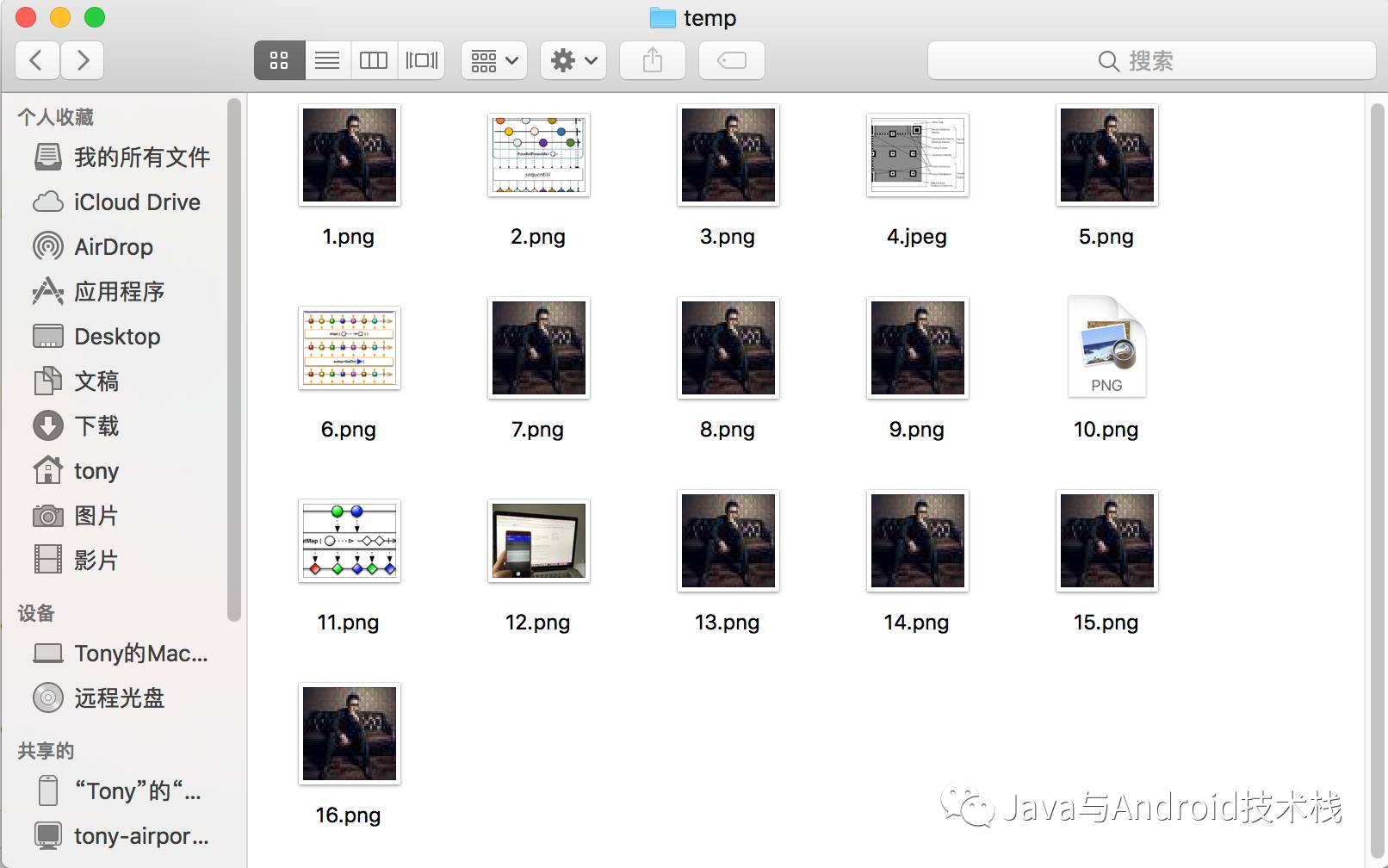Switch to icon view
This screenshot has height=868, width=1388.
click(279, 60)
